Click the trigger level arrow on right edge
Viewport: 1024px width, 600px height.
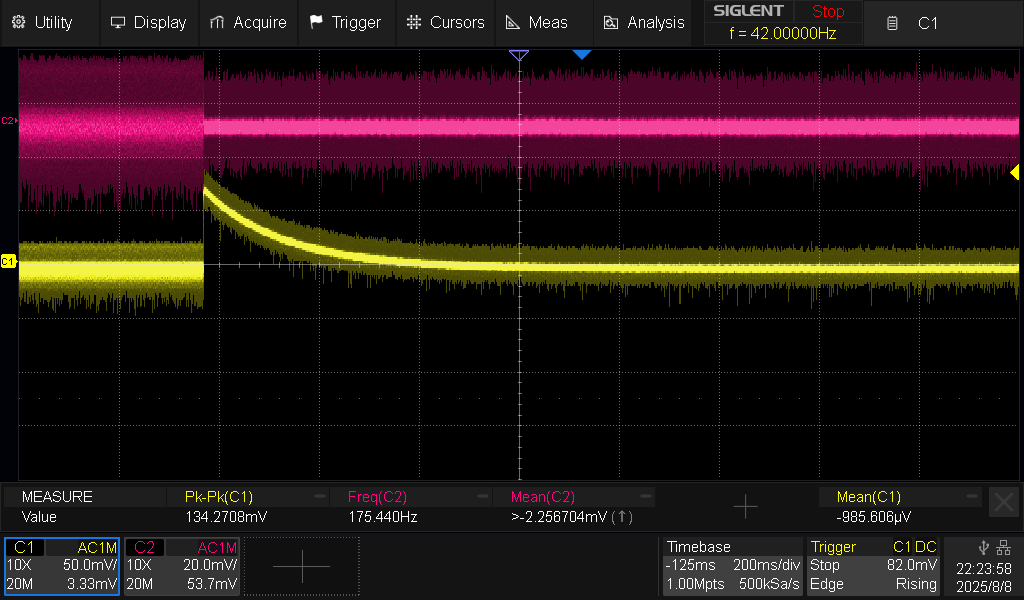pyautogui.click(x=1015, y=172)
